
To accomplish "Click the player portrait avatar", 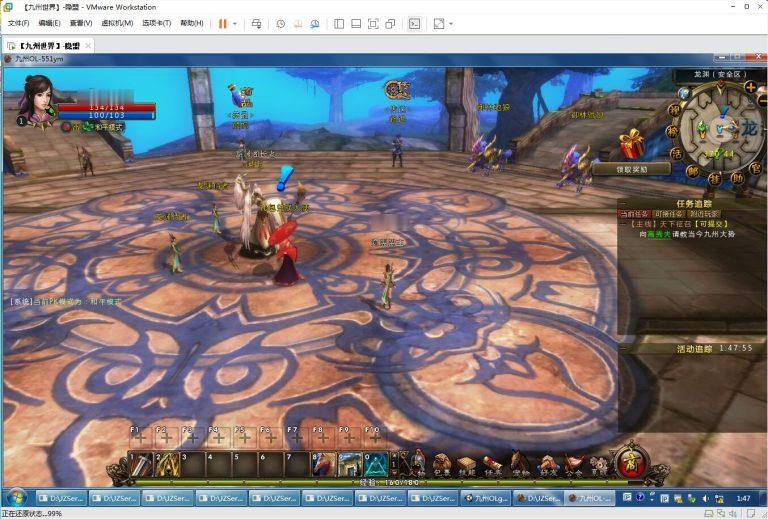I will coord(37,99).
